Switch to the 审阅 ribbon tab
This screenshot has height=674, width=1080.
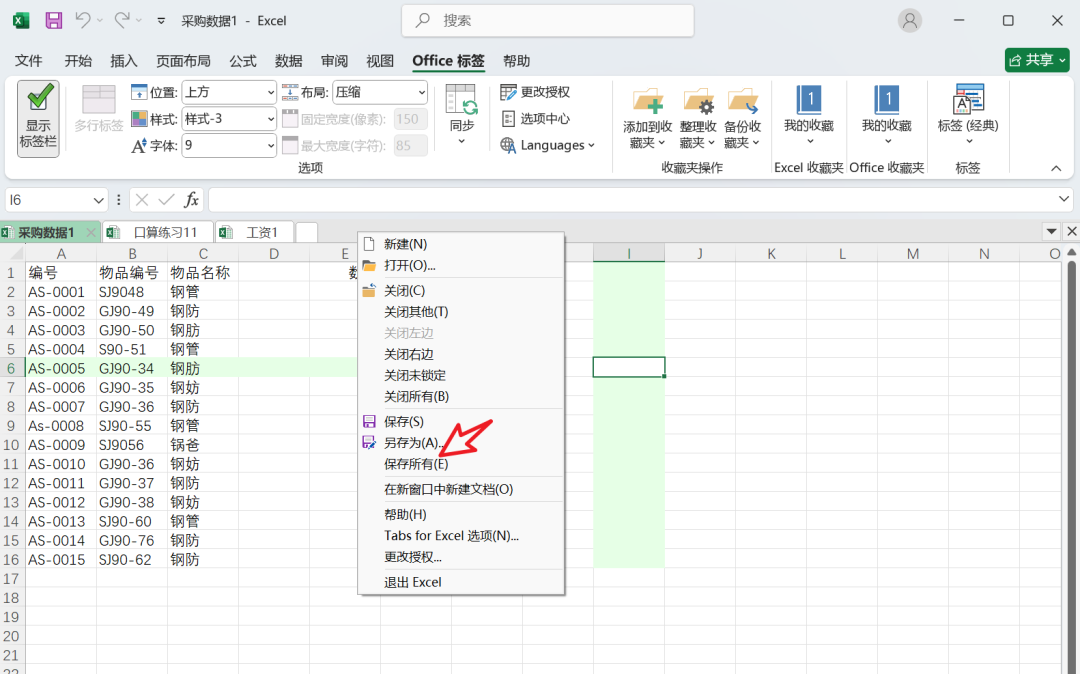coord(334,61)
